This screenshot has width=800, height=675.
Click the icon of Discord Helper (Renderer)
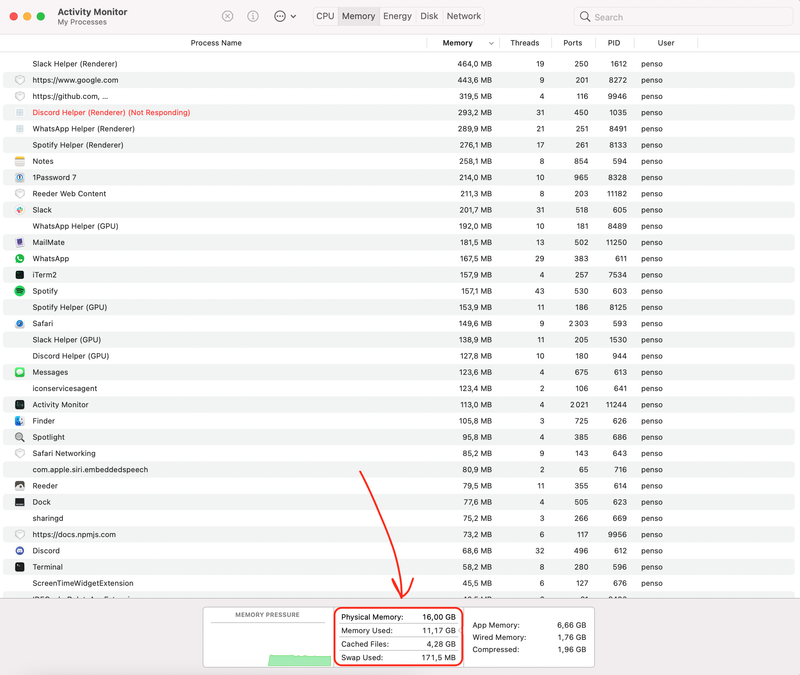20,113
